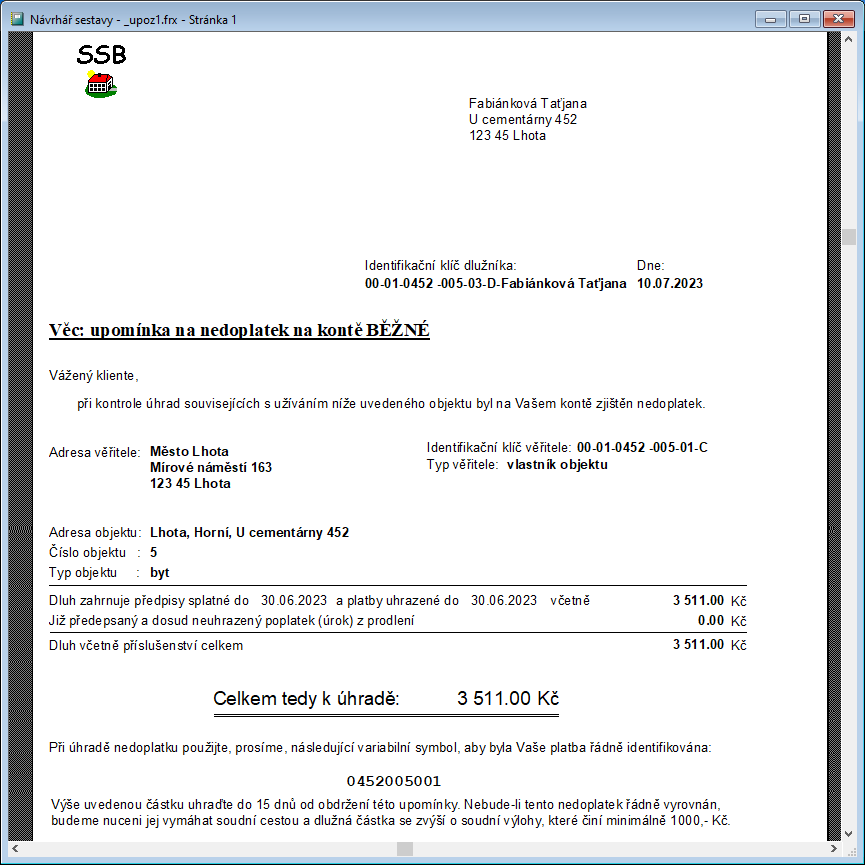This screenshot has height=865, width=865.
Task: Click the vertical scrollbar down arrow
Action: click(848, 832)
